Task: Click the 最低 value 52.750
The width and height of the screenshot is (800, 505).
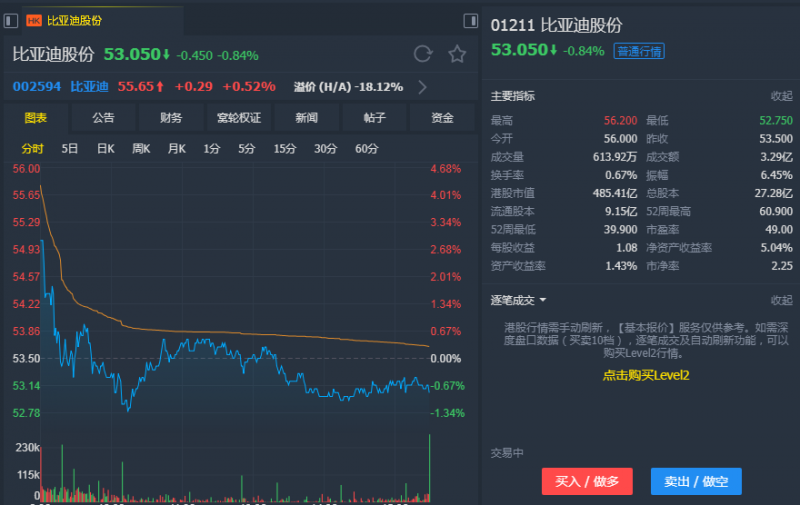Action: (776, 120)
